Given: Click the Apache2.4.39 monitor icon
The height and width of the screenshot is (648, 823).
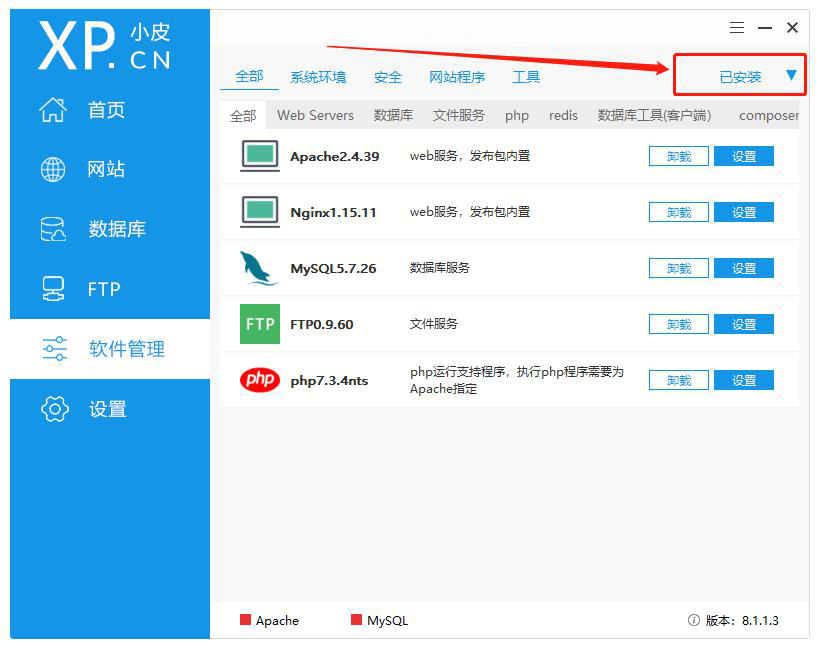Looking at the screenshot, I should tap(260, 156).
